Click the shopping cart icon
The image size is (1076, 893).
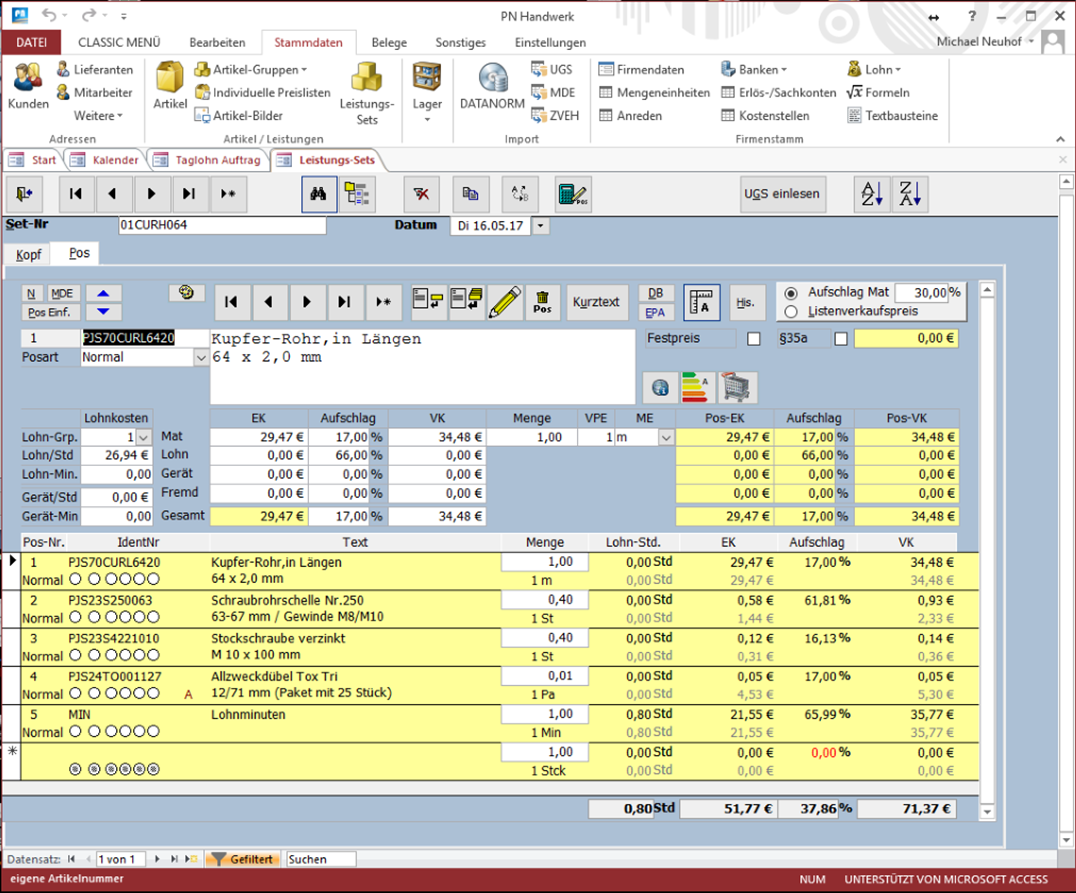[x=738, y=387]
